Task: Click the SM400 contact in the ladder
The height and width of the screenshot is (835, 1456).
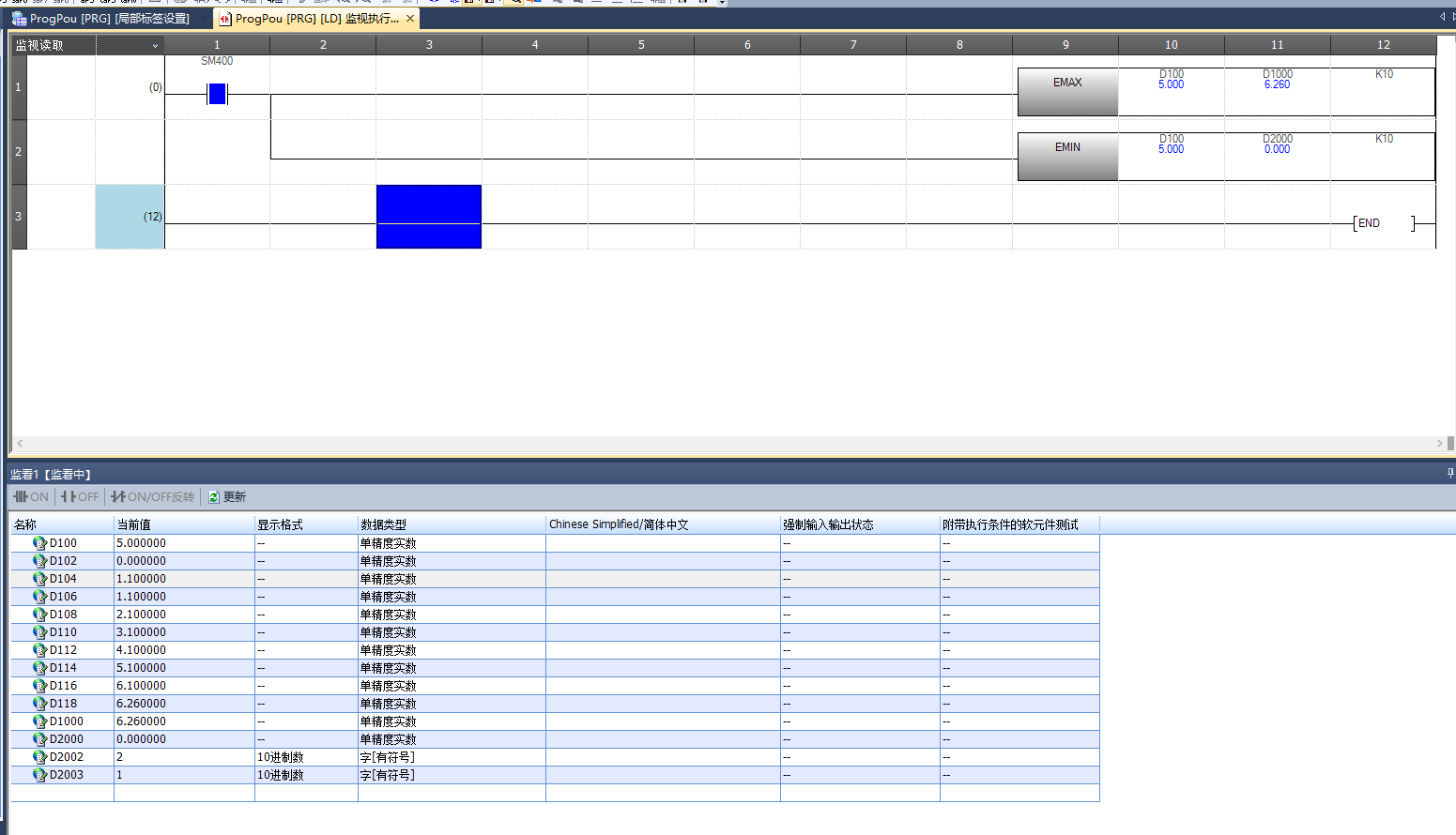Action: pyautogui.click(x=217, y=94)
